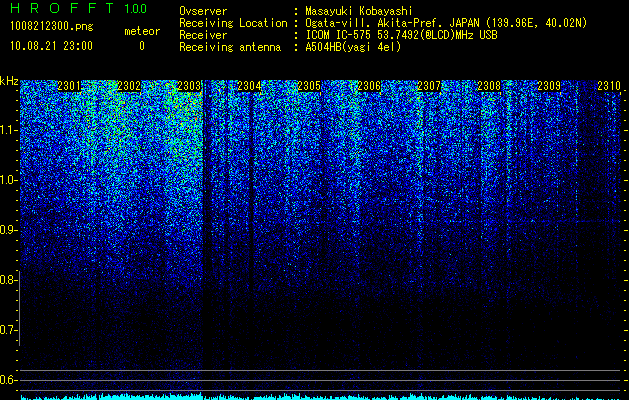
Task: Click the 2308 time marker
Action: coord(489,86)
